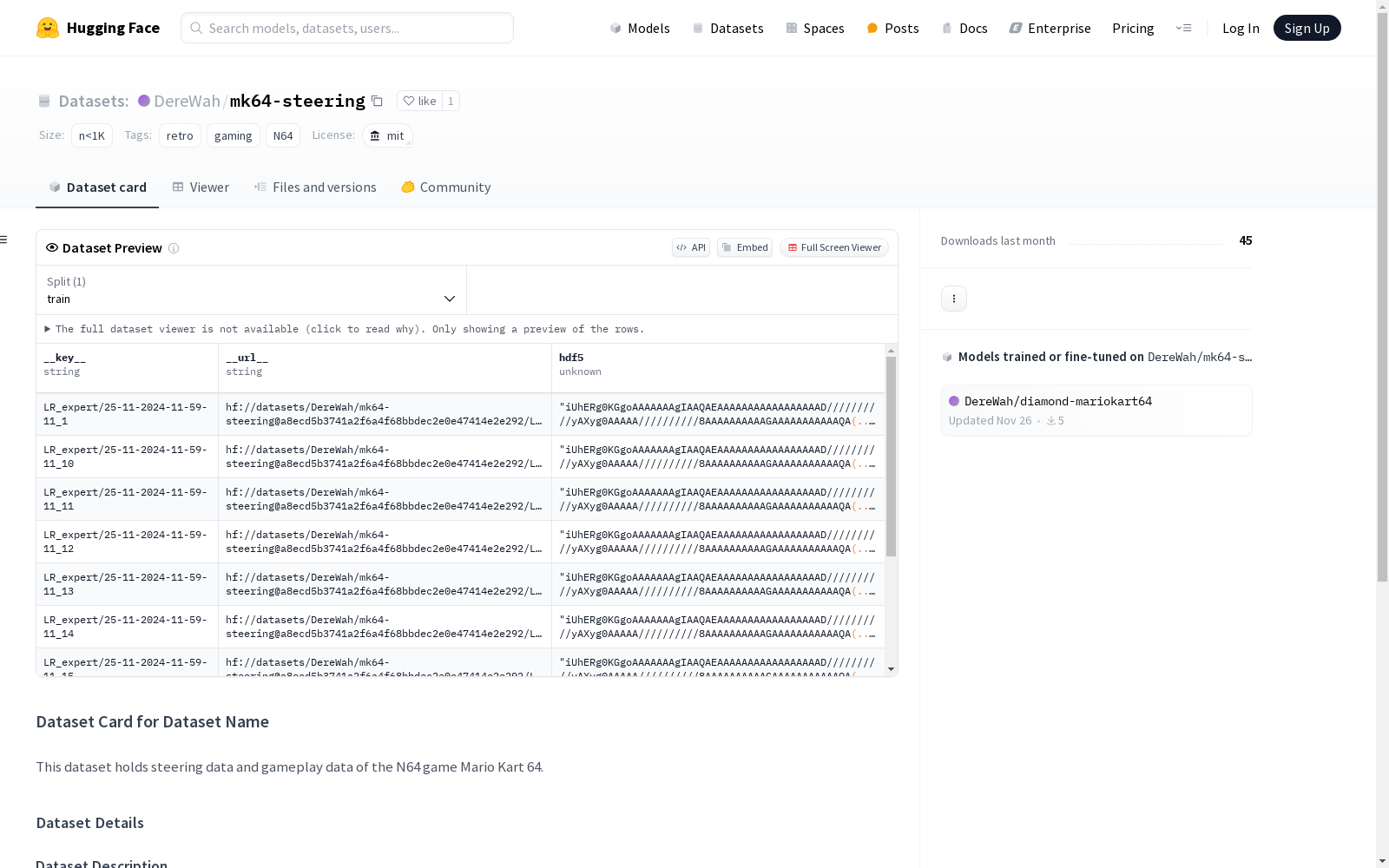The width and height of the screenshot is (1389, 868).
Task: Click the info icon beside Dataset Preview
Action: (174, 248)
